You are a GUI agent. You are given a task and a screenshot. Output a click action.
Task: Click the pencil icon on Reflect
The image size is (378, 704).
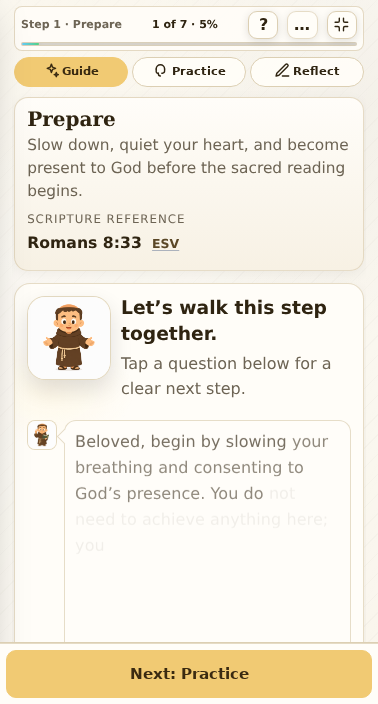282,70
